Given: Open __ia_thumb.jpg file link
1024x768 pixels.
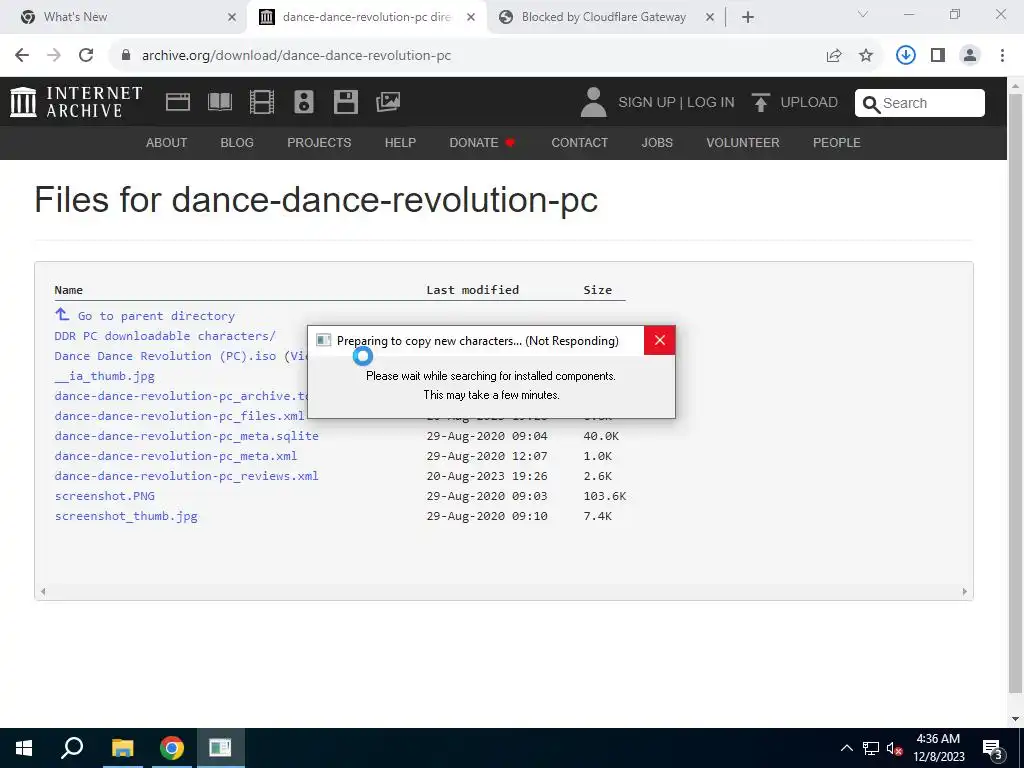Looking at the screenshot, I should (104, 376).
